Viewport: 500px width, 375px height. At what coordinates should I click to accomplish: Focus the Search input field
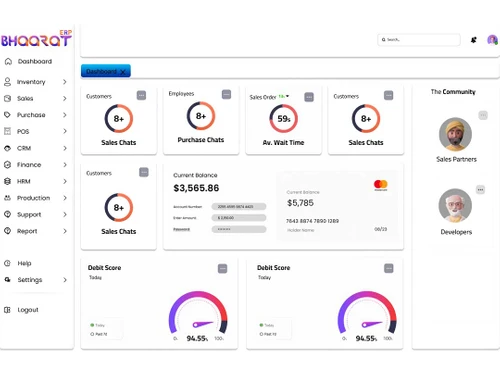coord(419,40)
